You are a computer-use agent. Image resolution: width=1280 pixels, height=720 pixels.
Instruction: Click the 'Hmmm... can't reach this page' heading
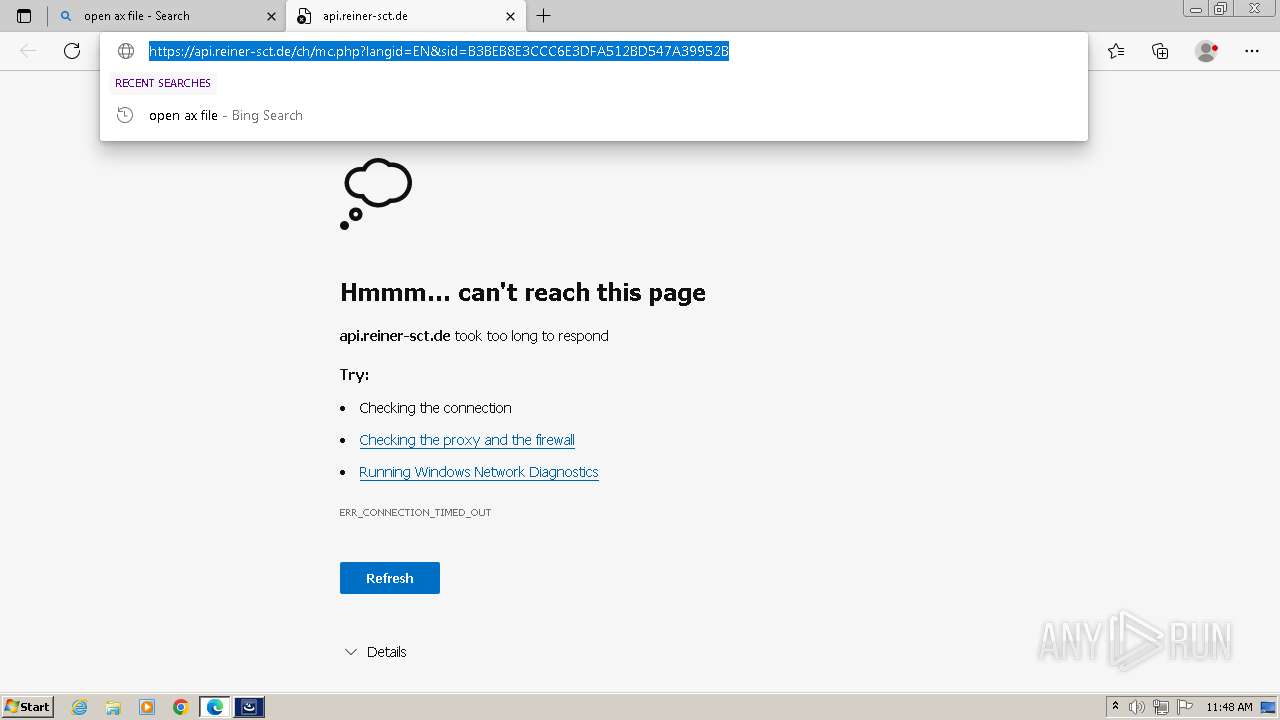tap(523, 292)
